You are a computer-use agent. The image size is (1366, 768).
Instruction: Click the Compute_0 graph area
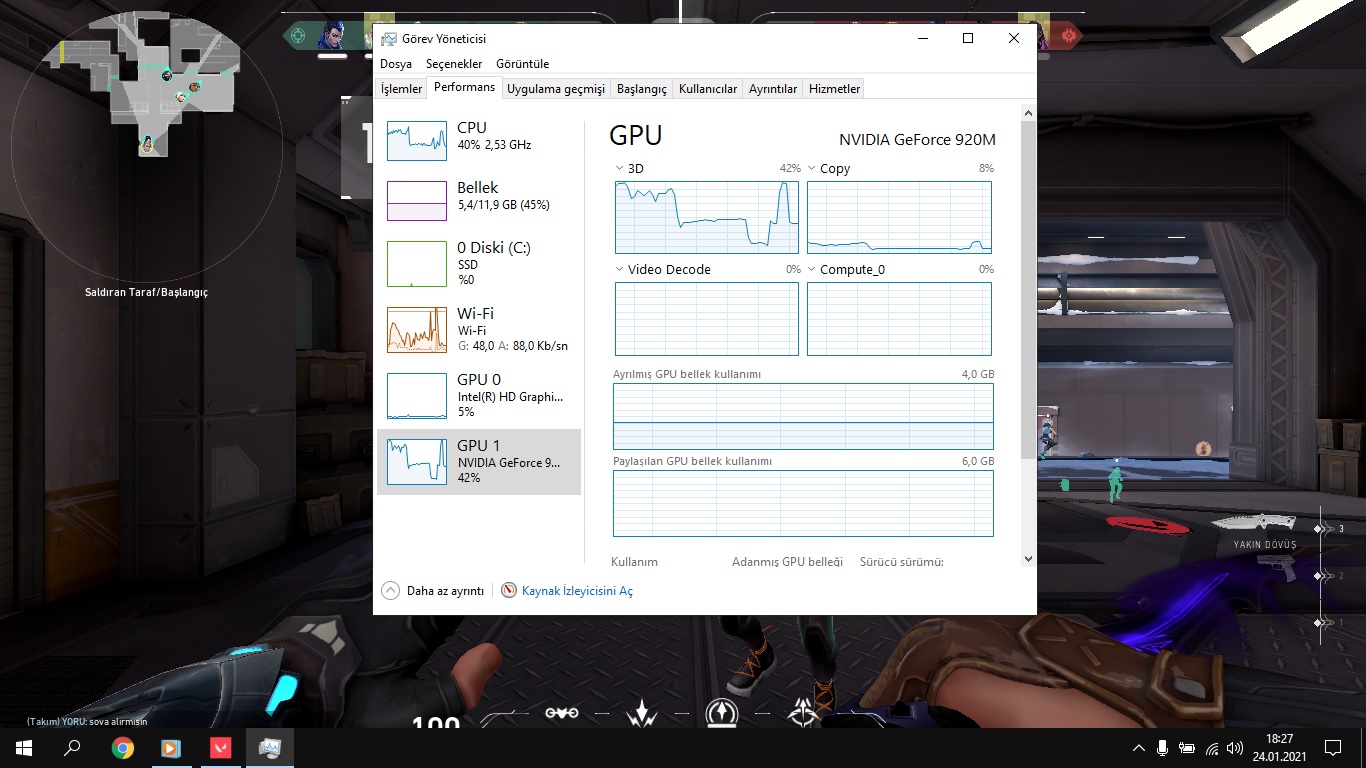tap(899, 319)
